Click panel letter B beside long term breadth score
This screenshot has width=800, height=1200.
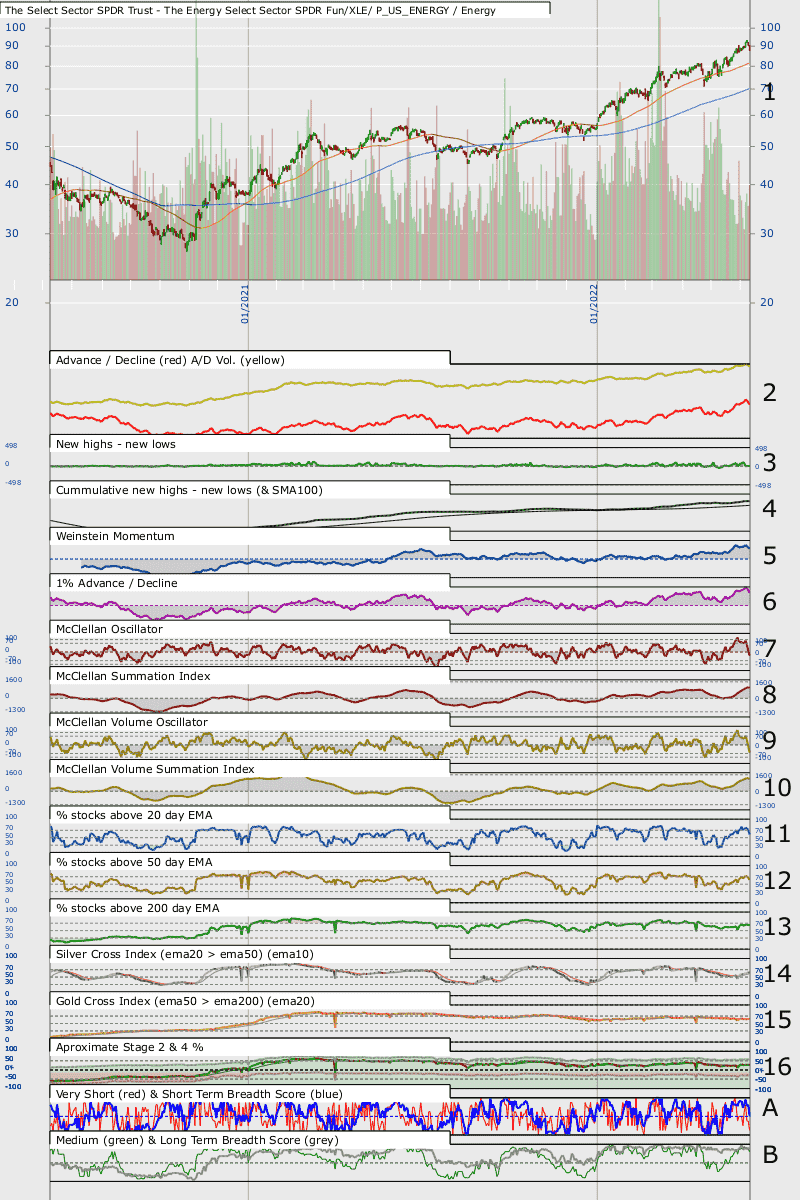(770, 1154)
